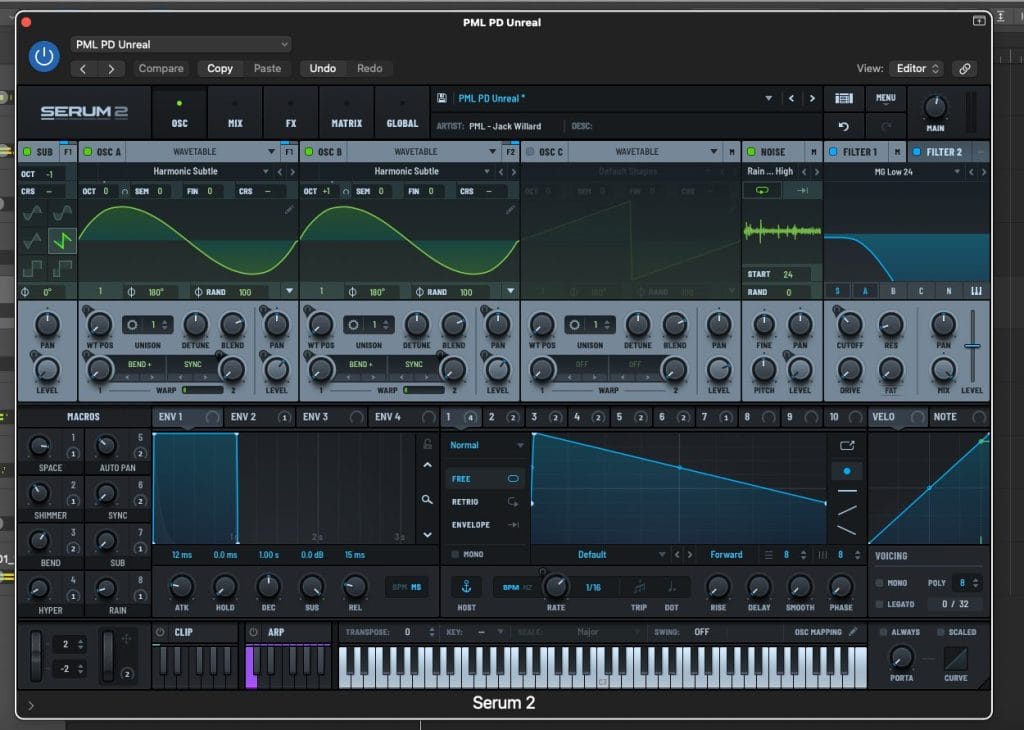
Task: Open the GLOBAL tab
Action: click(x=402, y=113)
